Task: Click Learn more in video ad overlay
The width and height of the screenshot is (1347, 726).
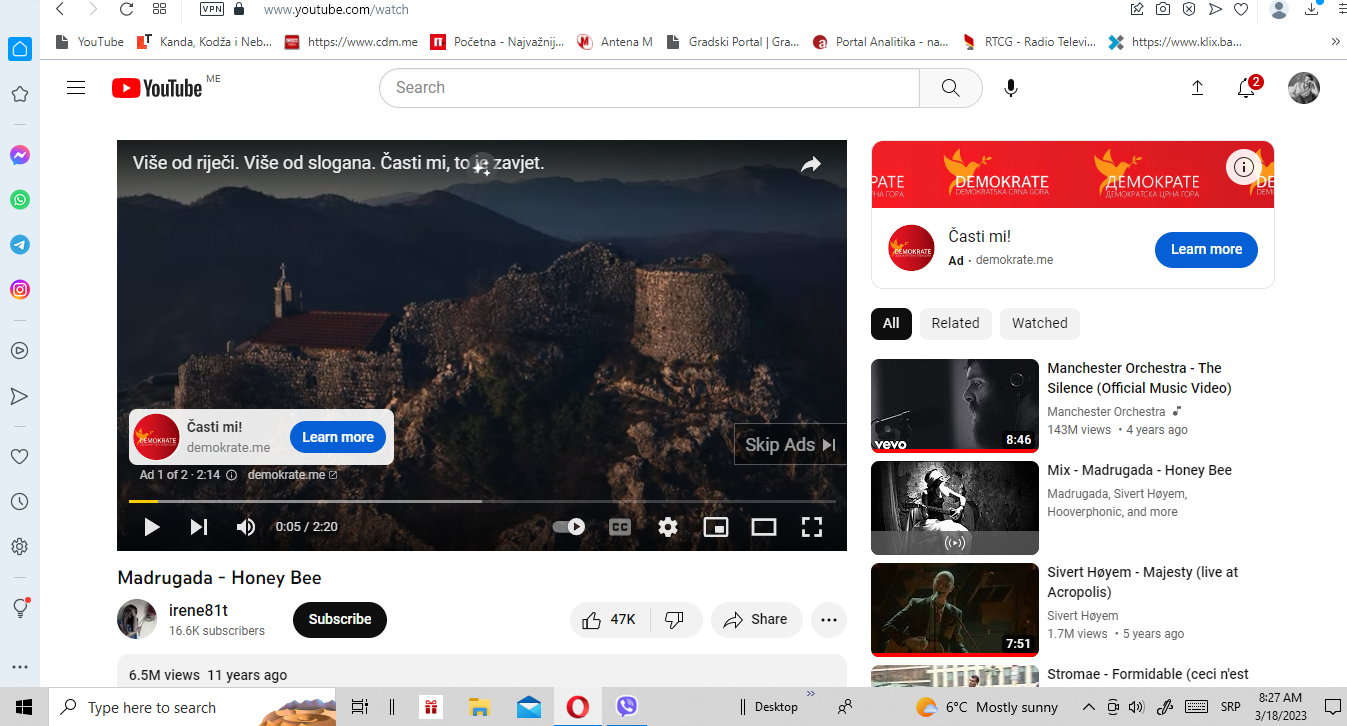Action: pyautogui.click(x=338, y=437)
